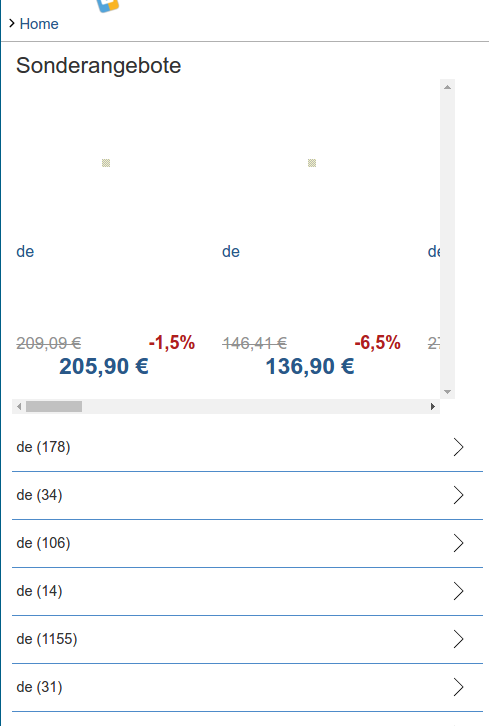This screenshot has width=489, height=726.
Task: Expand the de (34) category chevron
Action: (x=458, y=495)
